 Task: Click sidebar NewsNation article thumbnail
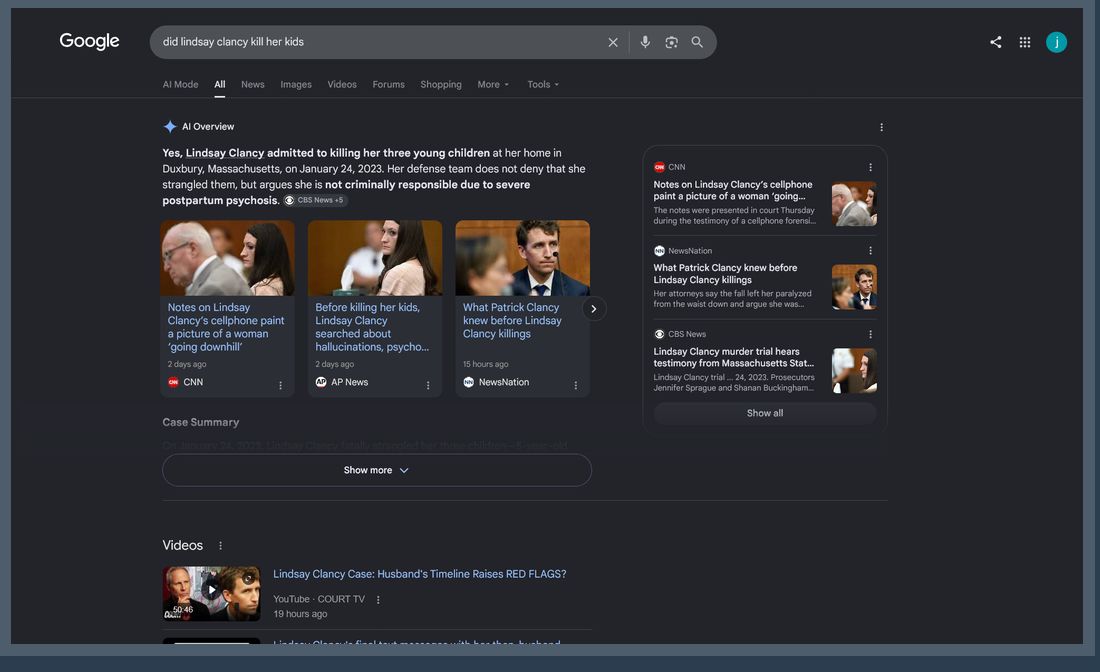tap(854, 287)
